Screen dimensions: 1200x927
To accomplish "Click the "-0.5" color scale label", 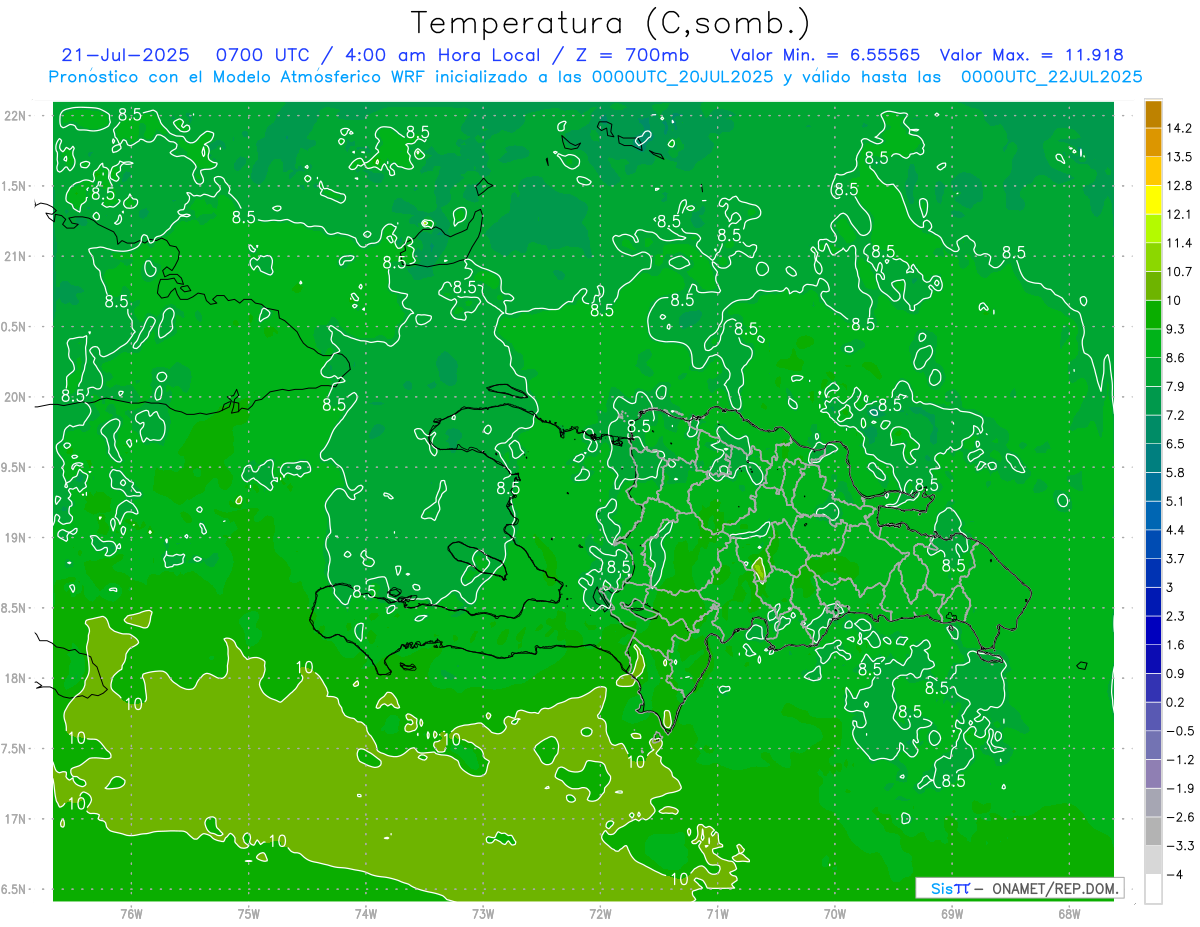I will (1181, 731).
